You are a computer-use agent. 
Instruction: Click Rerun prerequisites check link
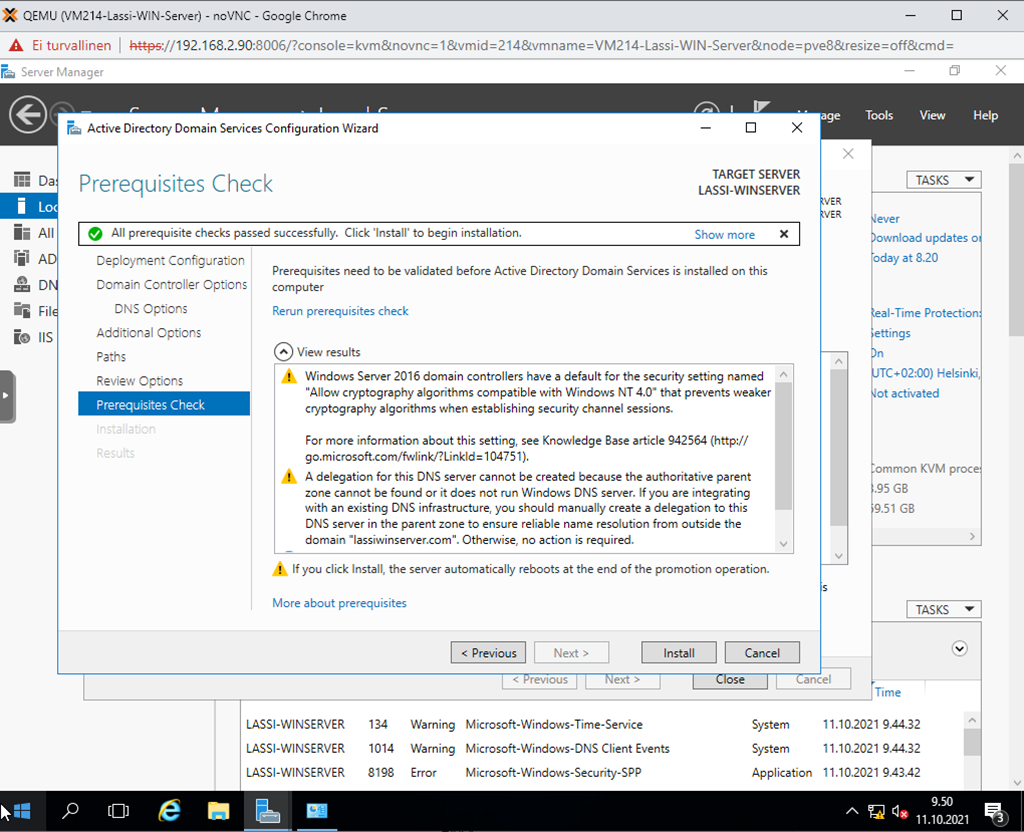click(x=340, y=311)
